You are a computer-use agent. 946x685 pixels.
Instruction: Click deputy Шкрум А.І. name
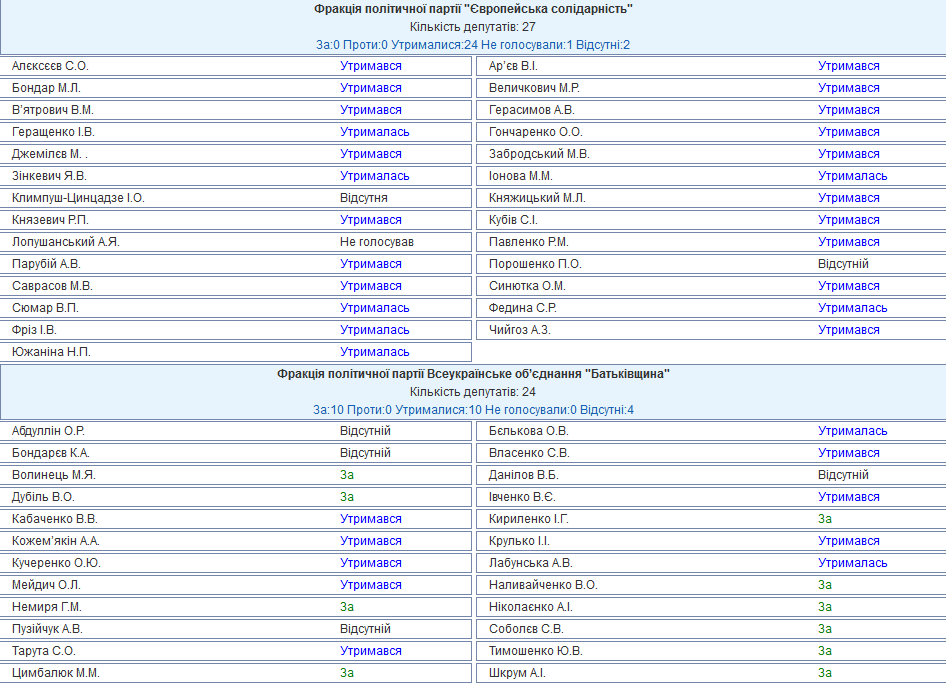click(517, 673)
